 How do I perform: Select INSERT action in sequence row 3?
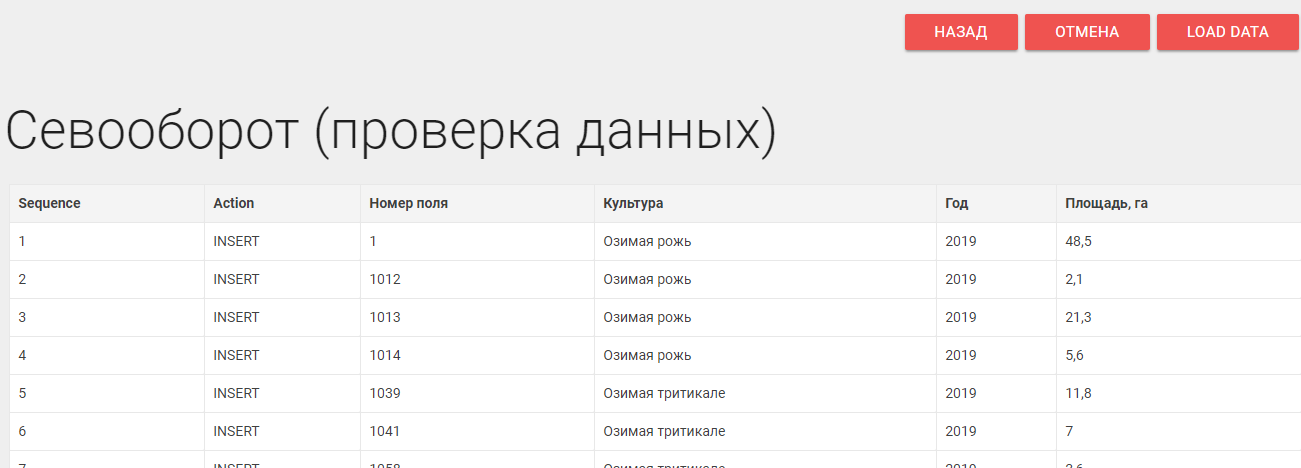(236, 317)
